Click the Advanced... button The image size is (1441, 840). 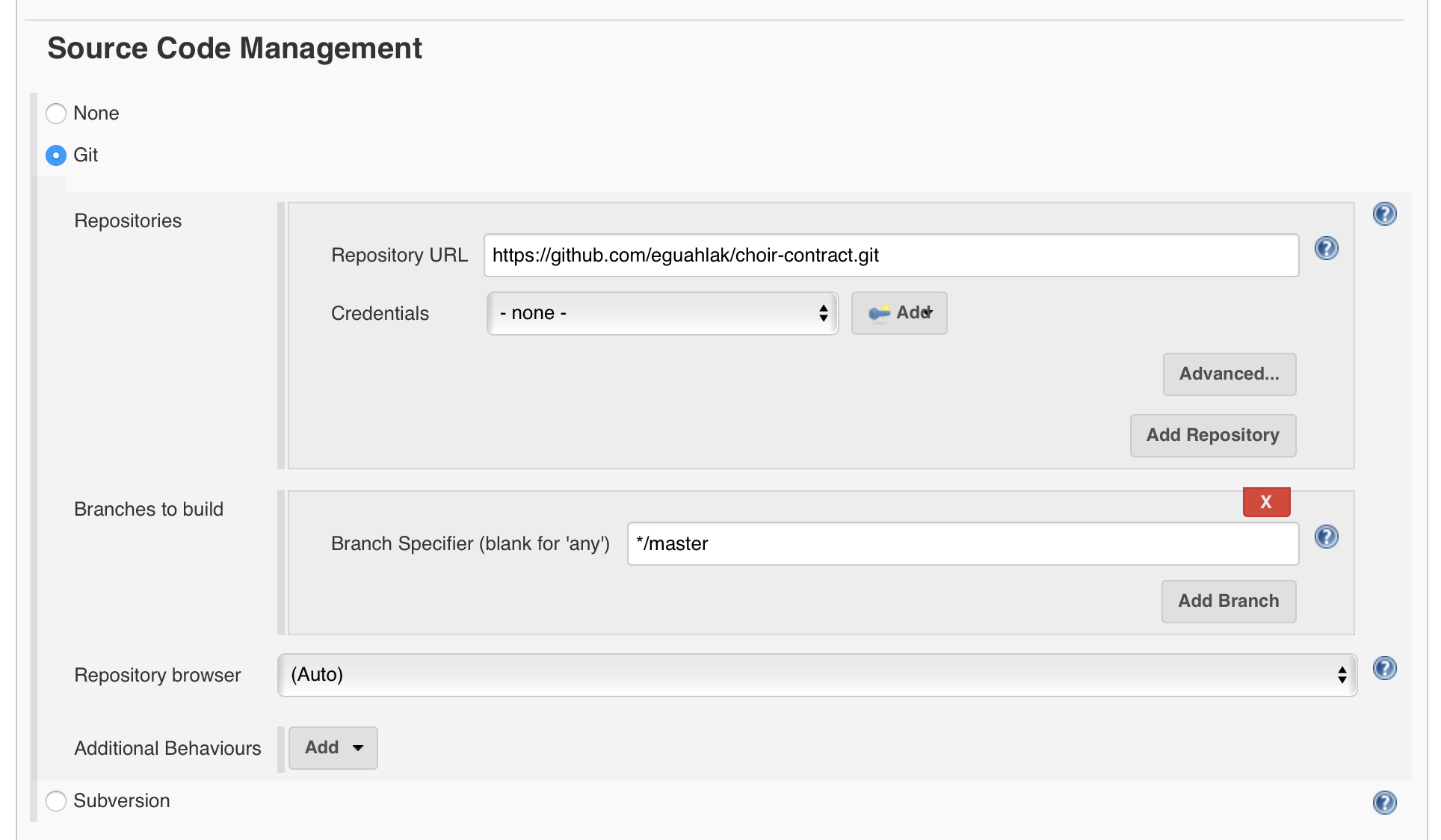click(1229, 374)
